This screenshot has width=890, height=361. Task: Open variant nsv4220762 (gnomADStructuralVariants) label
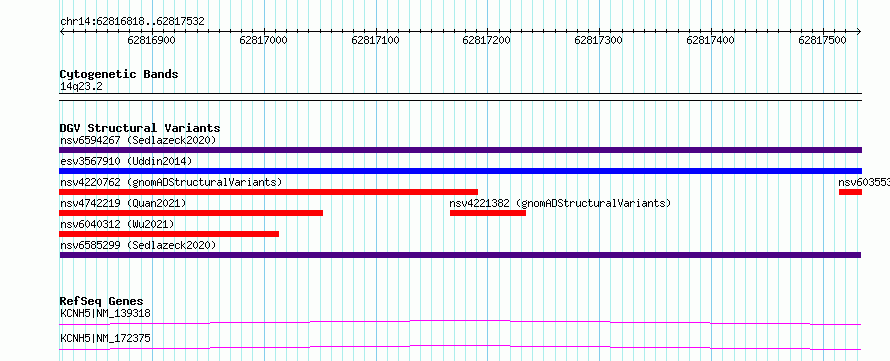click(171, 182)
